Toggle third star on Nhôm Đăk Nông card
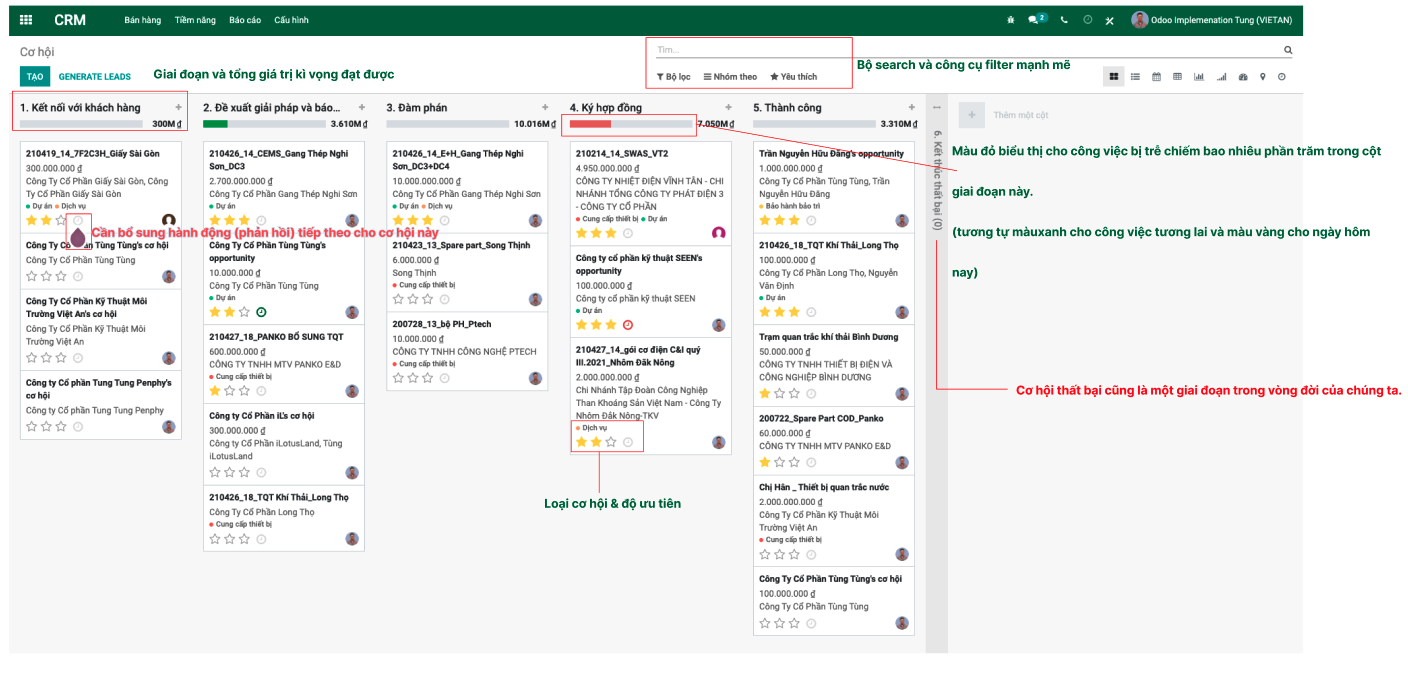Screen dimensions: 1408x681 tap(611, 442)
